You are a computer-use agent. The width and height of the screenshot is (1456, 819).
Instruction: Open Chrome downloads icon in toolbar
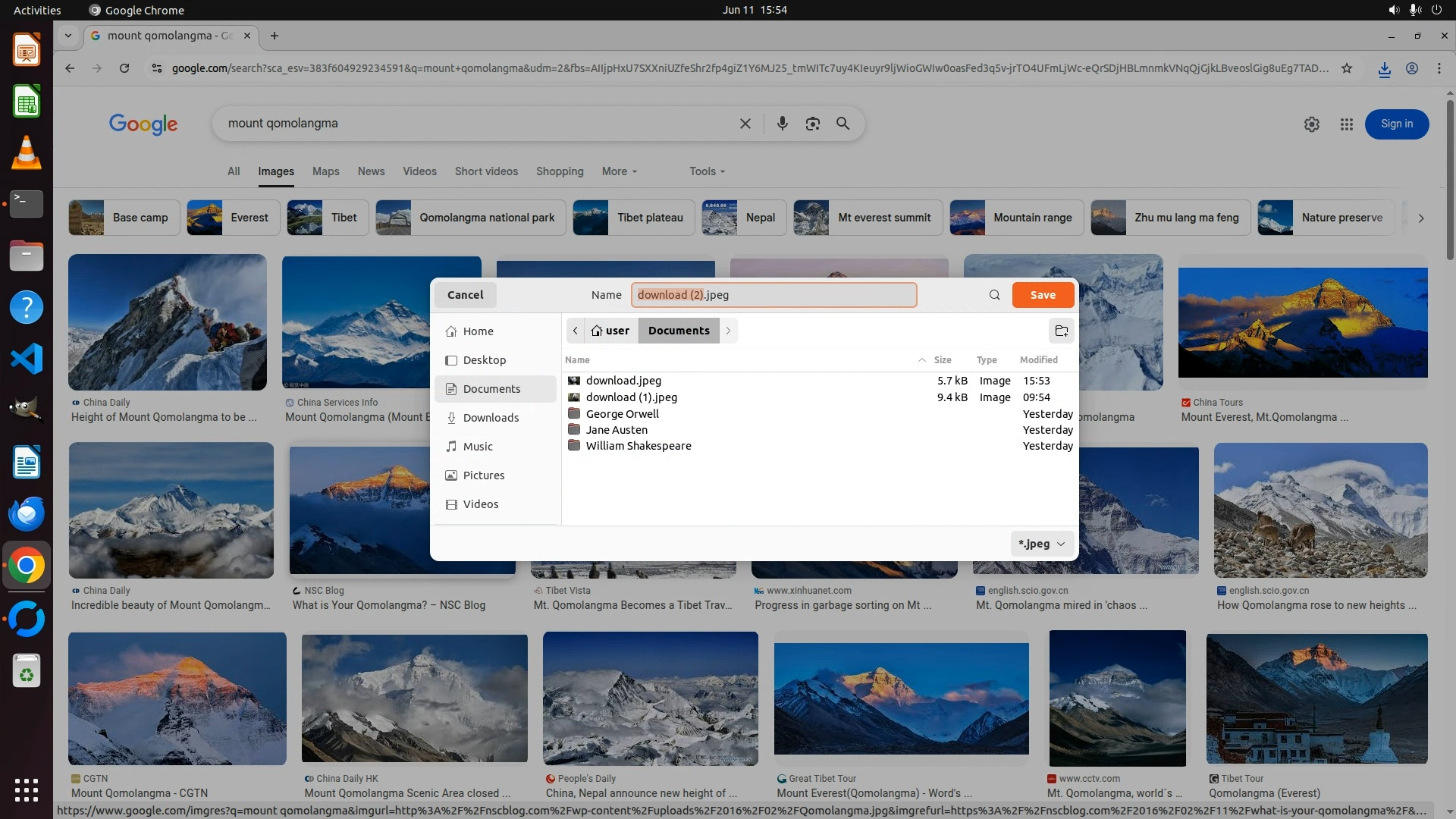1384,69
